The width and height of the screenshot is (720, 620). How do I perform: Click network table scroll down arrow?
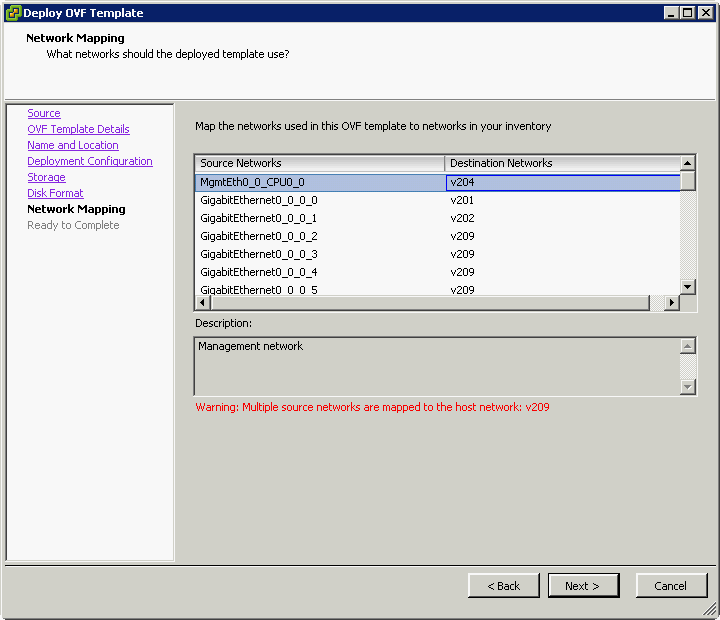[x=687, y=287]
